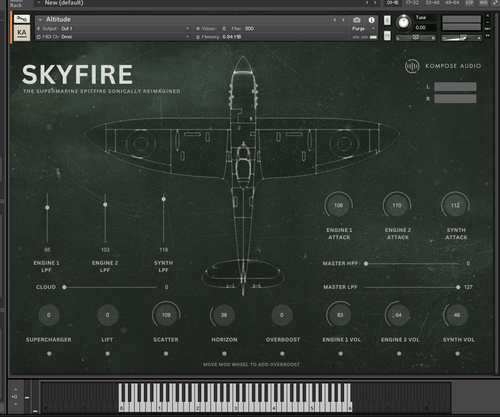
Task: Click the Engine 2 LPF slider handle
Action: (105, 204)
